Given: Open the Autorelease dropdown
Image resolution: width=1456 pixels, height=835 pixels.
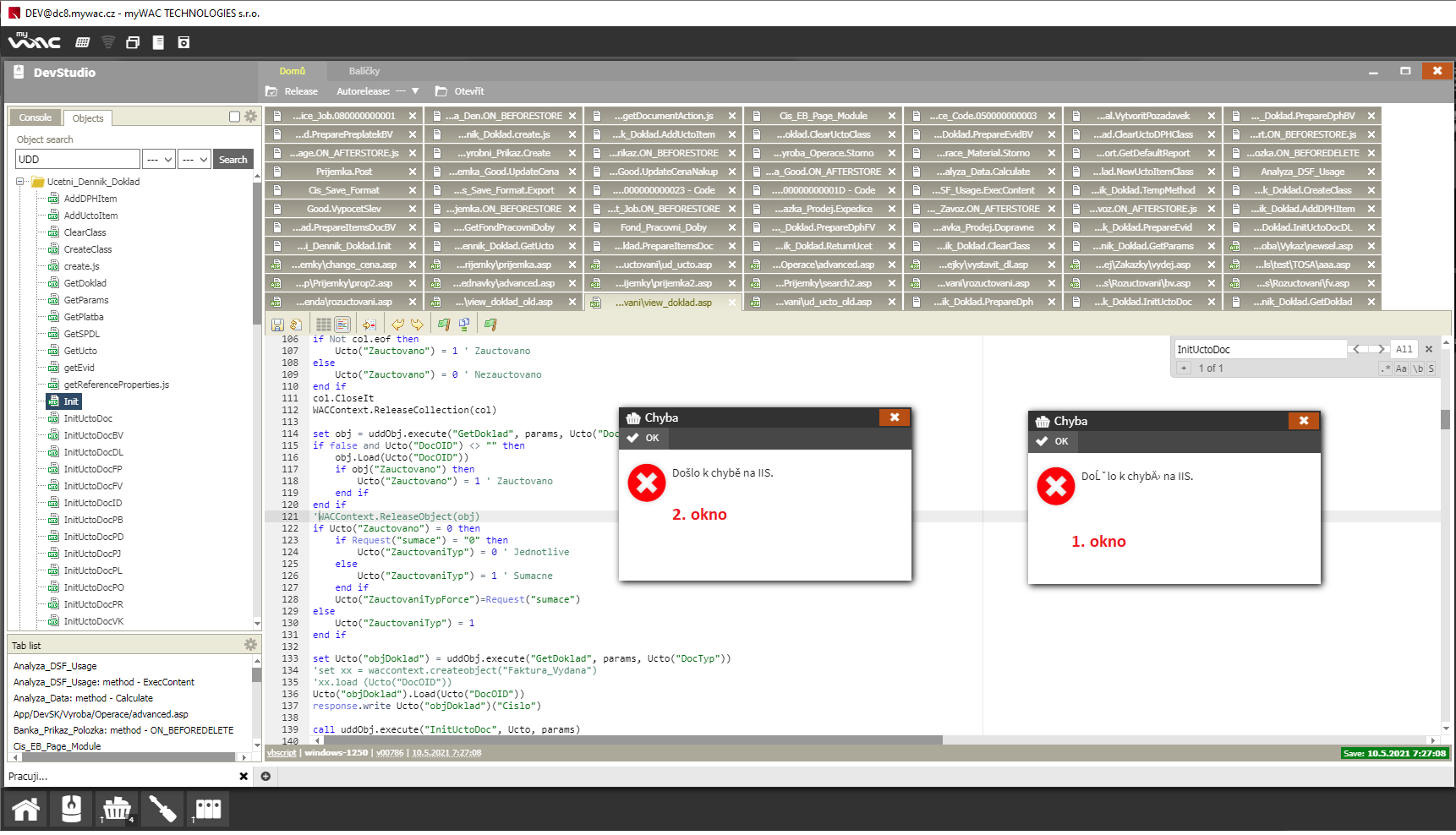Looking at the screenshot, I should [415, 91].
